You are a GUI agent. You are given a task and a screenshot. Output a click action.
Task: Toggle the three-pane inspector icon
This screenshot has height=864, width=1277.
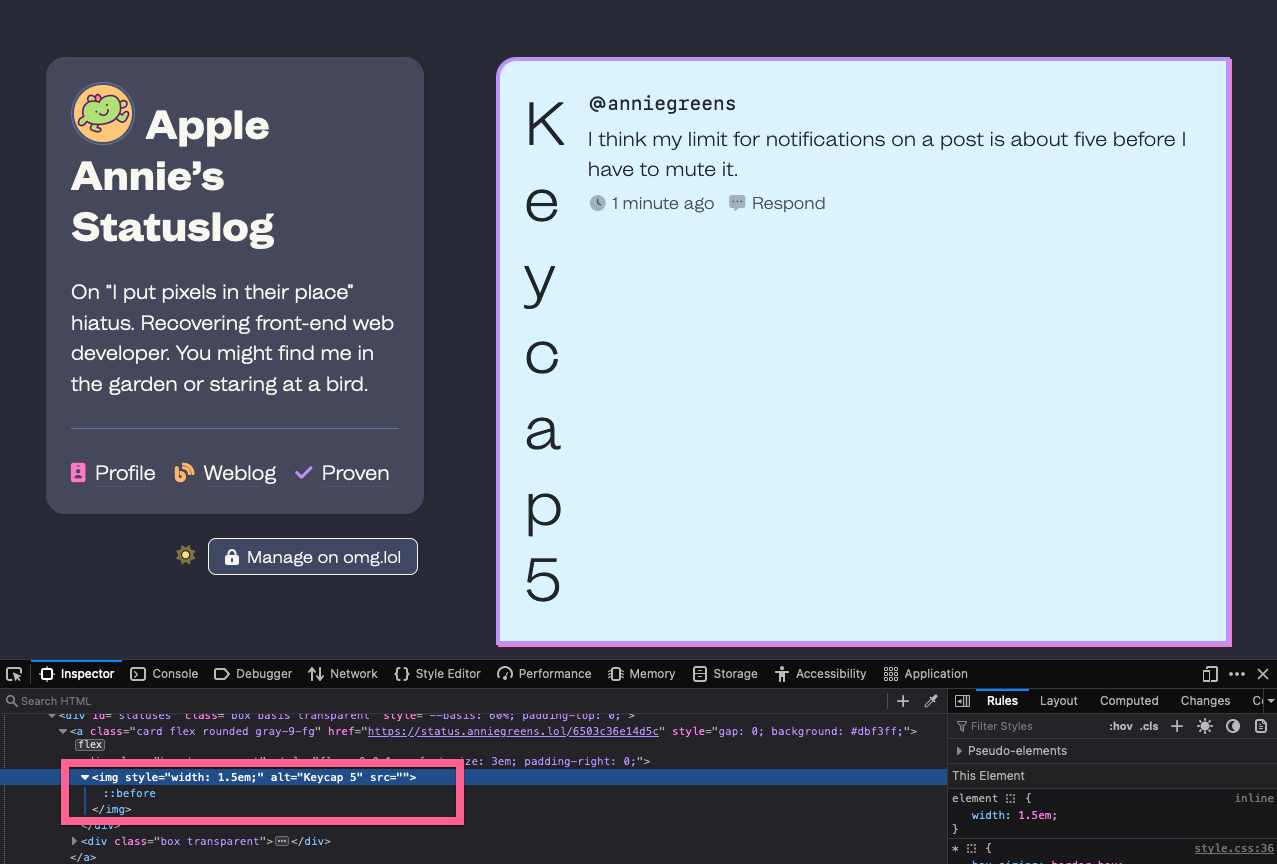click(x=962, y=701)
